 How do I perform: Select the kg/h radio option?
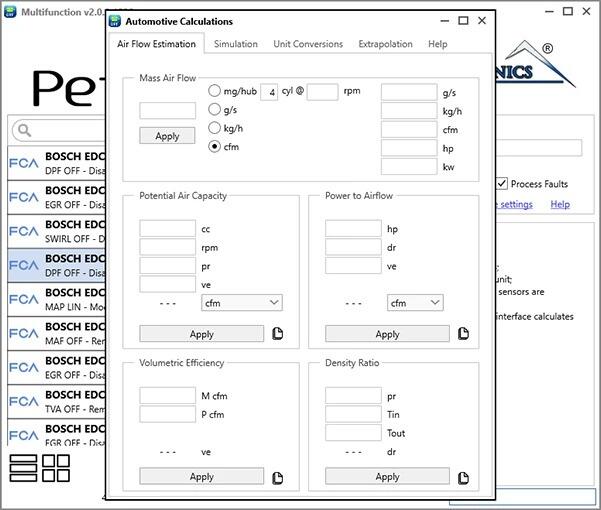coord(214,128)
